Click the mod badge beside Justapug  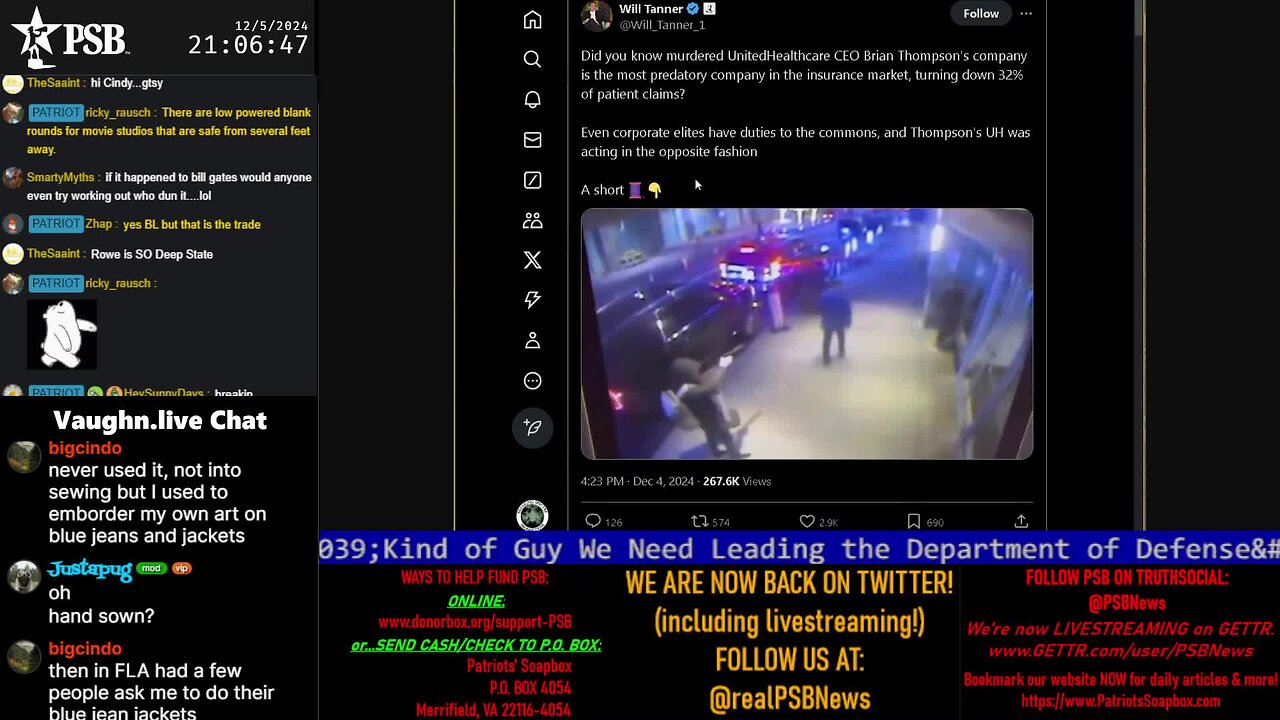click(151, 568)
